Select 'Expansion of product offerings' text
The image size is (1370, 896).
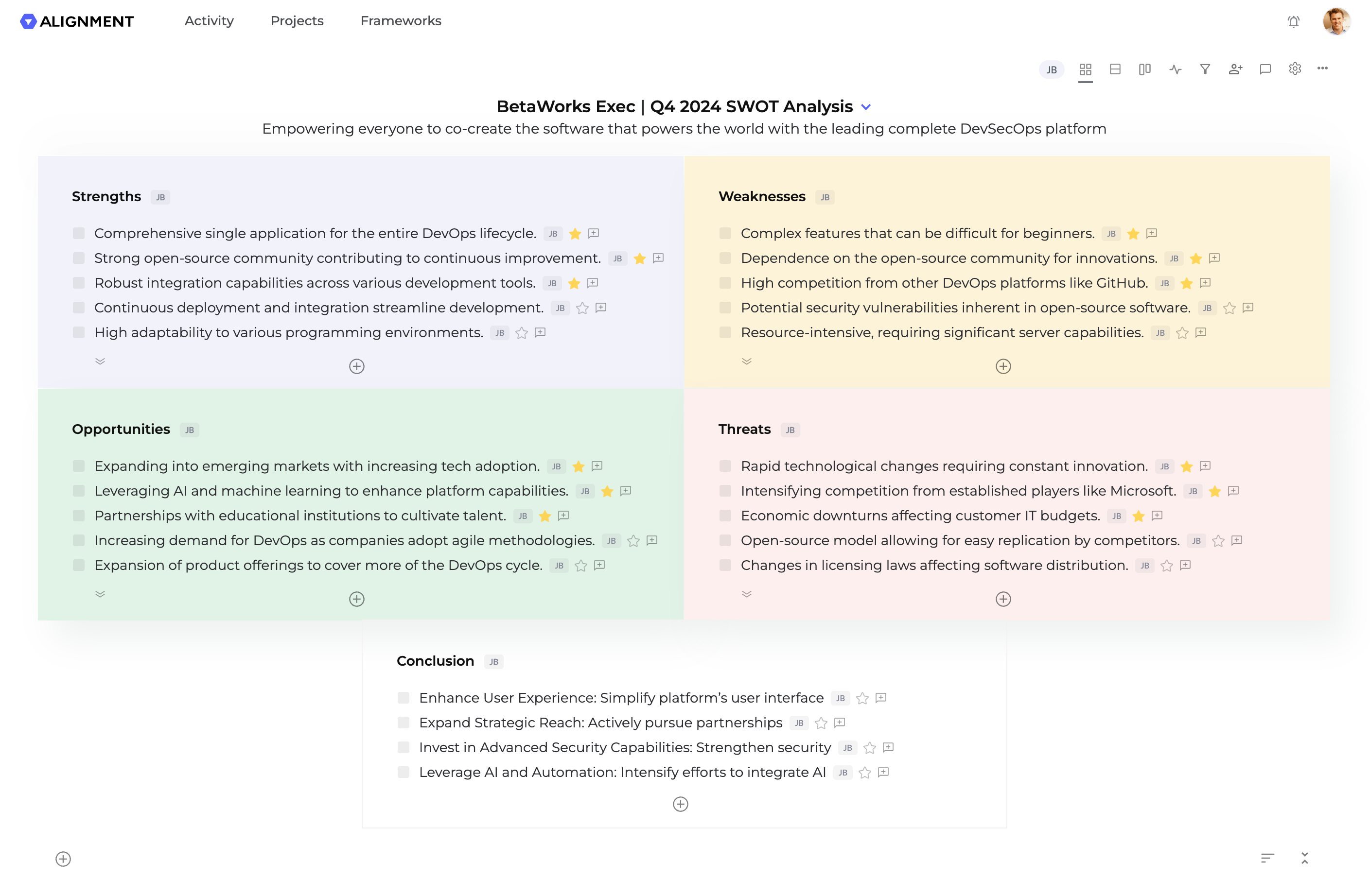(x=318, y=565)
